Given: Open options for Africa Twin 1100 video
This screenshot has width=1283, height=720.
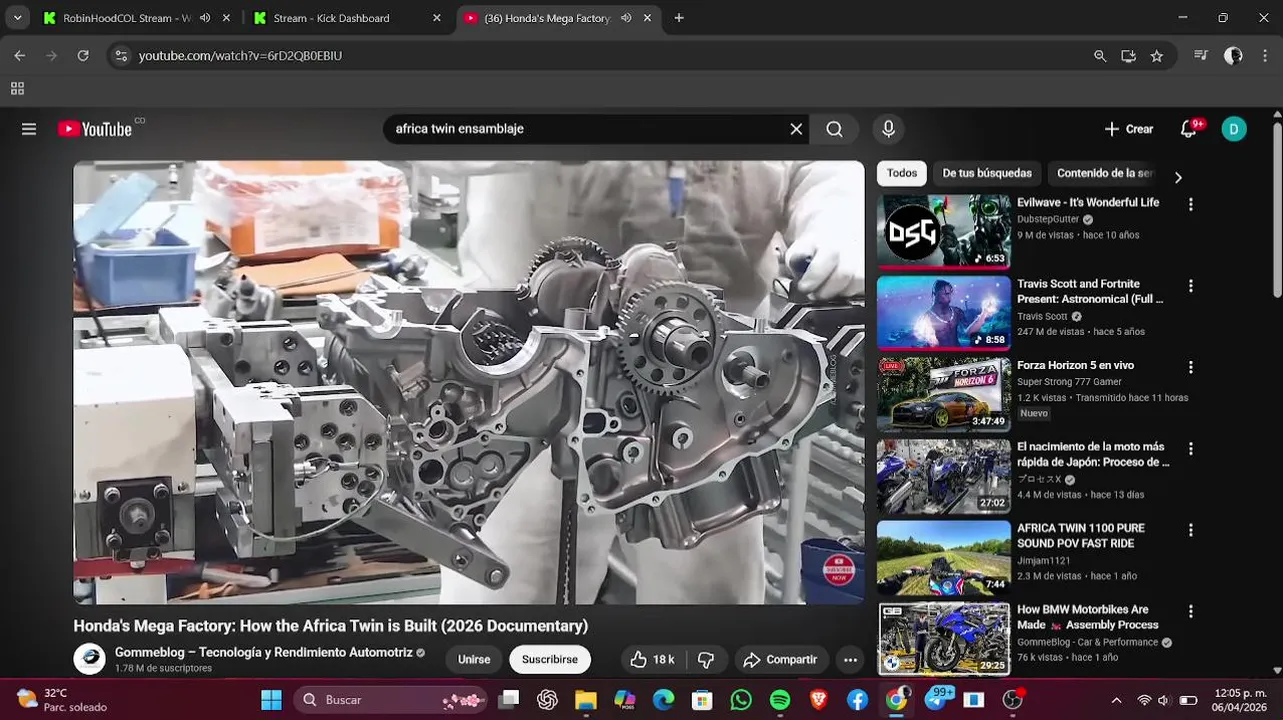Looking at the screenshot, I should click(1190, 530).
